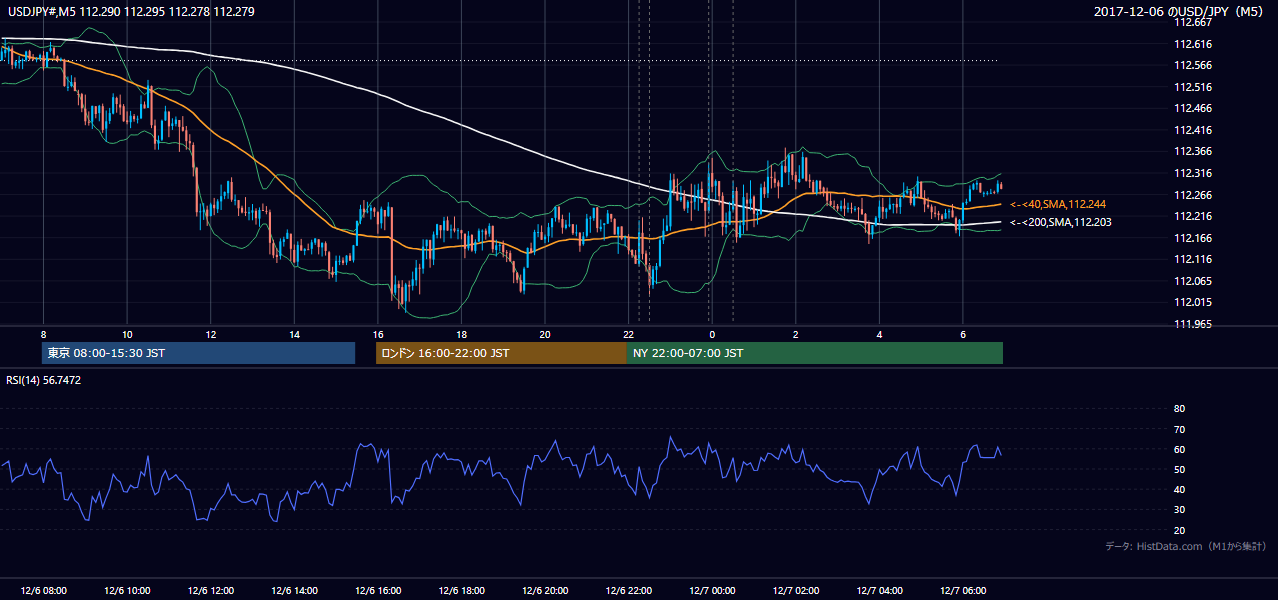The height and width of the screenshot is (600, 1278).
Task: Click the 12/6 08:00 bottom time label
Action: click(x=43, y=590)
